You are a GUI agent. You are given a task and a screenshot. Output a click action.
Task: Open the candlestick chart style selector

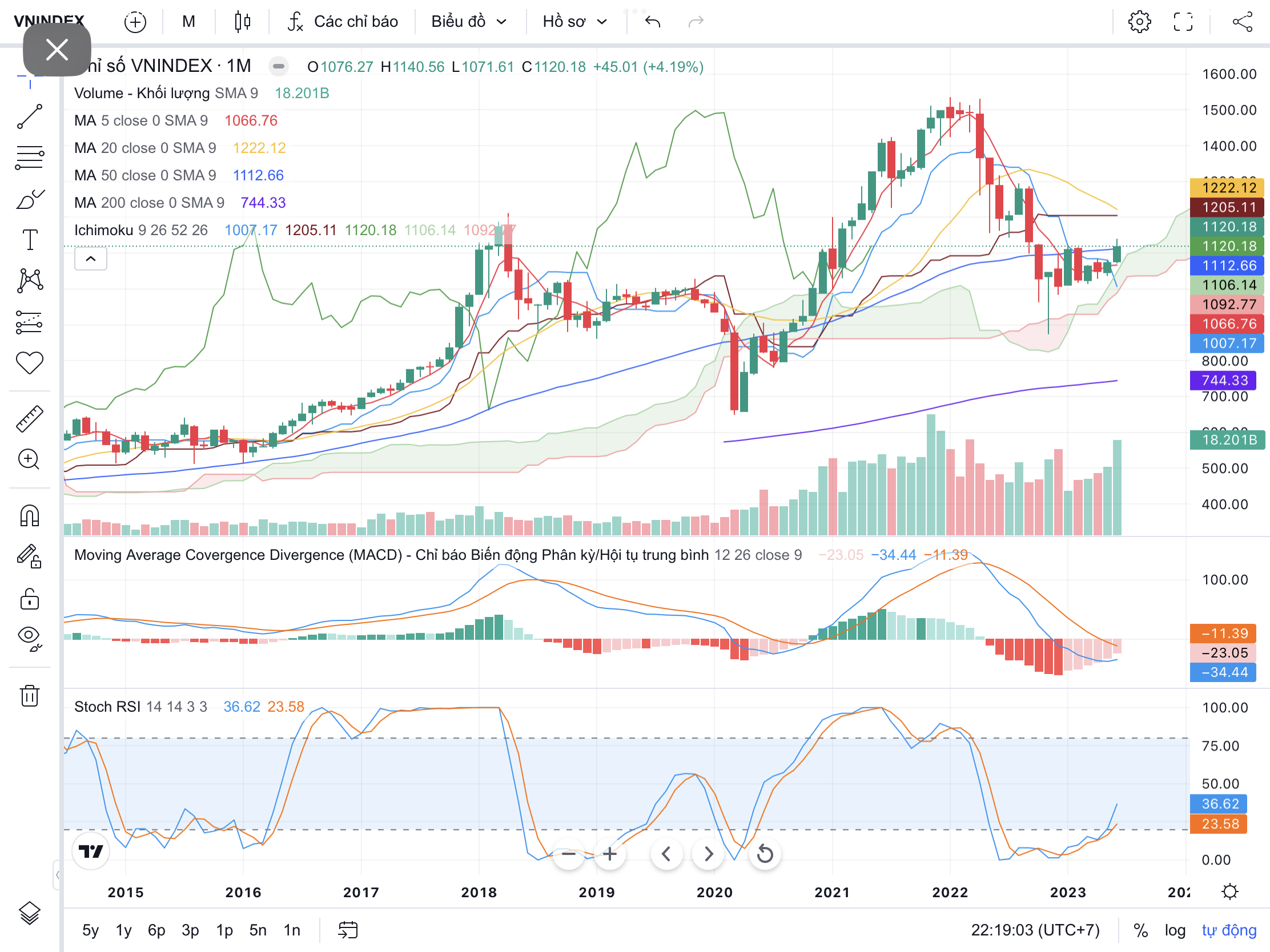click(x=242, y=22)
